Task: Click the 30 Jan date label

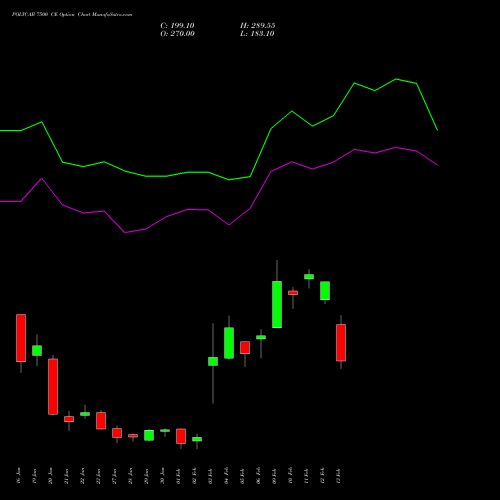Action: (x=162, y=476)
